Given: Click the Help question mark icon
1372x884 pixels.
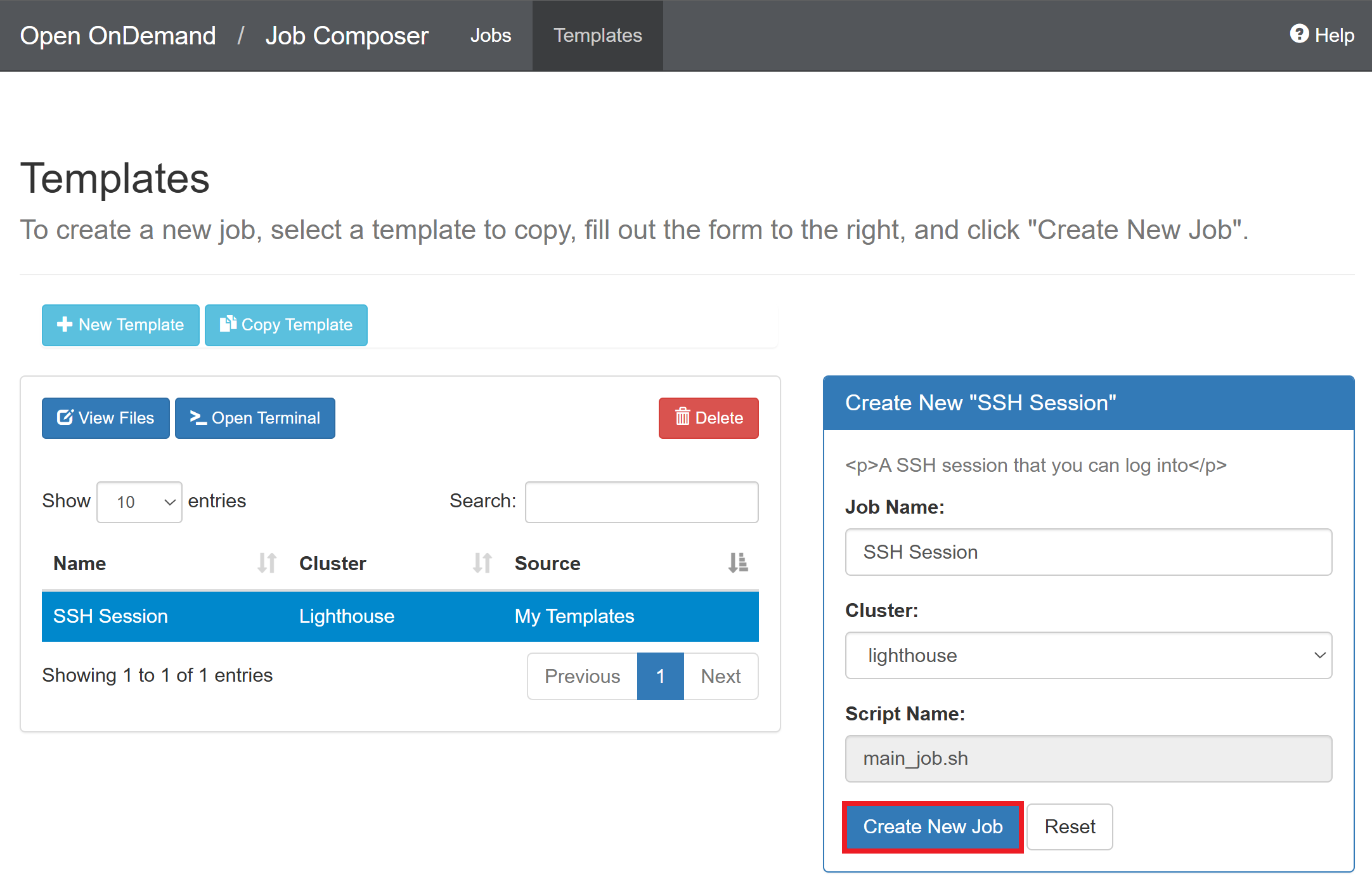Looking at the screenshot, I should coord(1299,34).
